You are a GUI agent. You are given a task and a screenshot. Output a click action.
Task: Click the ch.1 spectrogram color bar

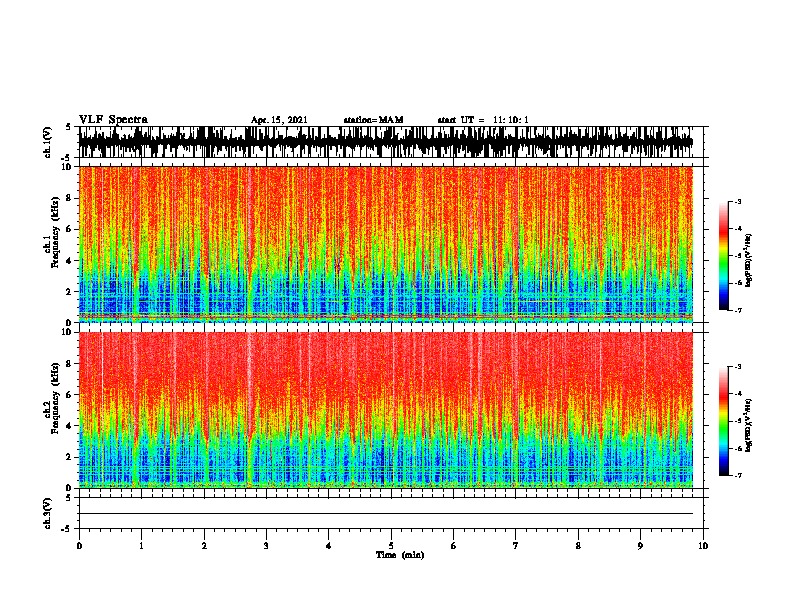723,256
